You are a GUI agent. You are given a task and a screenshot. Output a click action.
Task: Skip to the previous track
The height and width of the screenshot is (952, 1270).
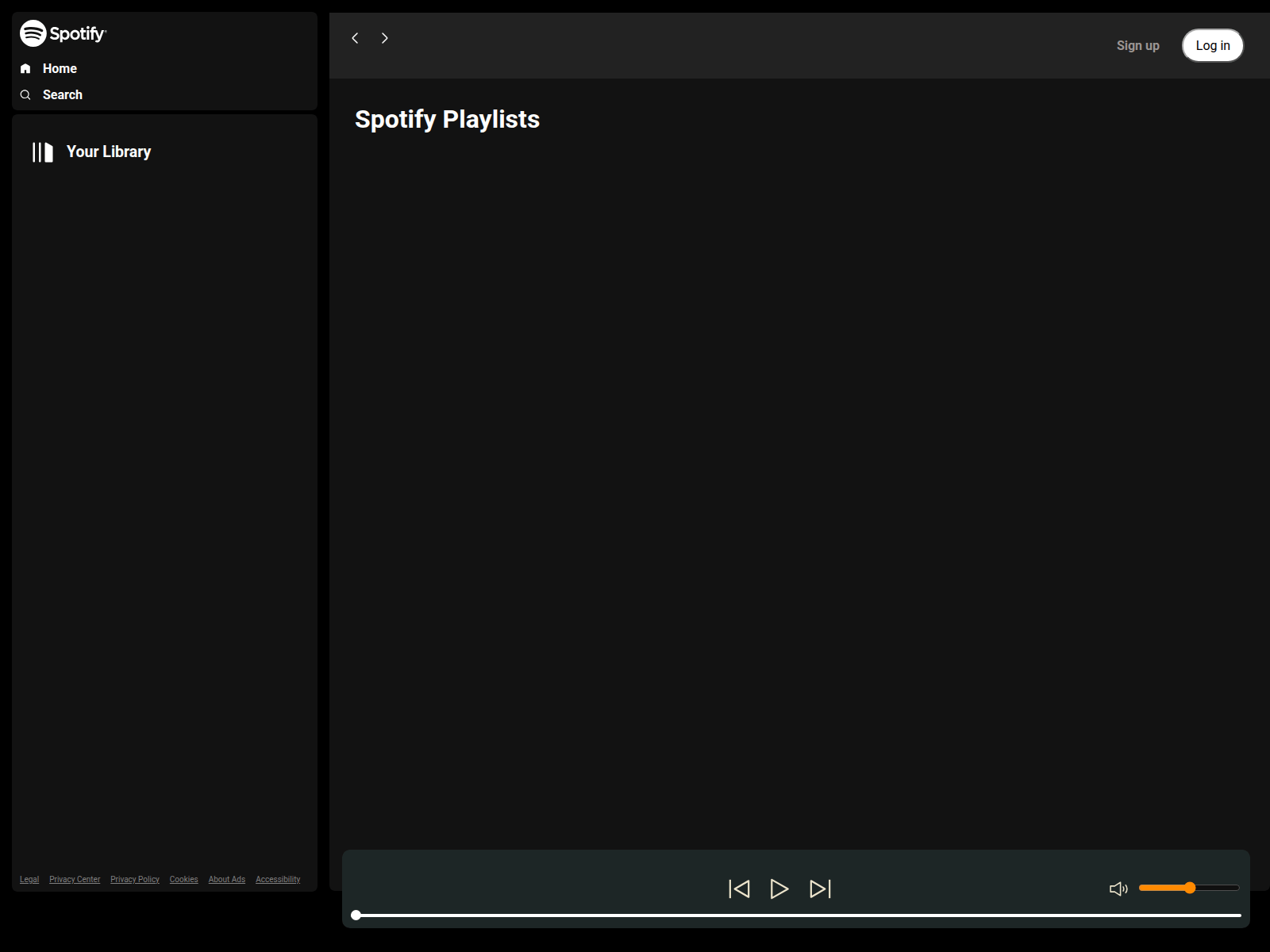point(739,889)
